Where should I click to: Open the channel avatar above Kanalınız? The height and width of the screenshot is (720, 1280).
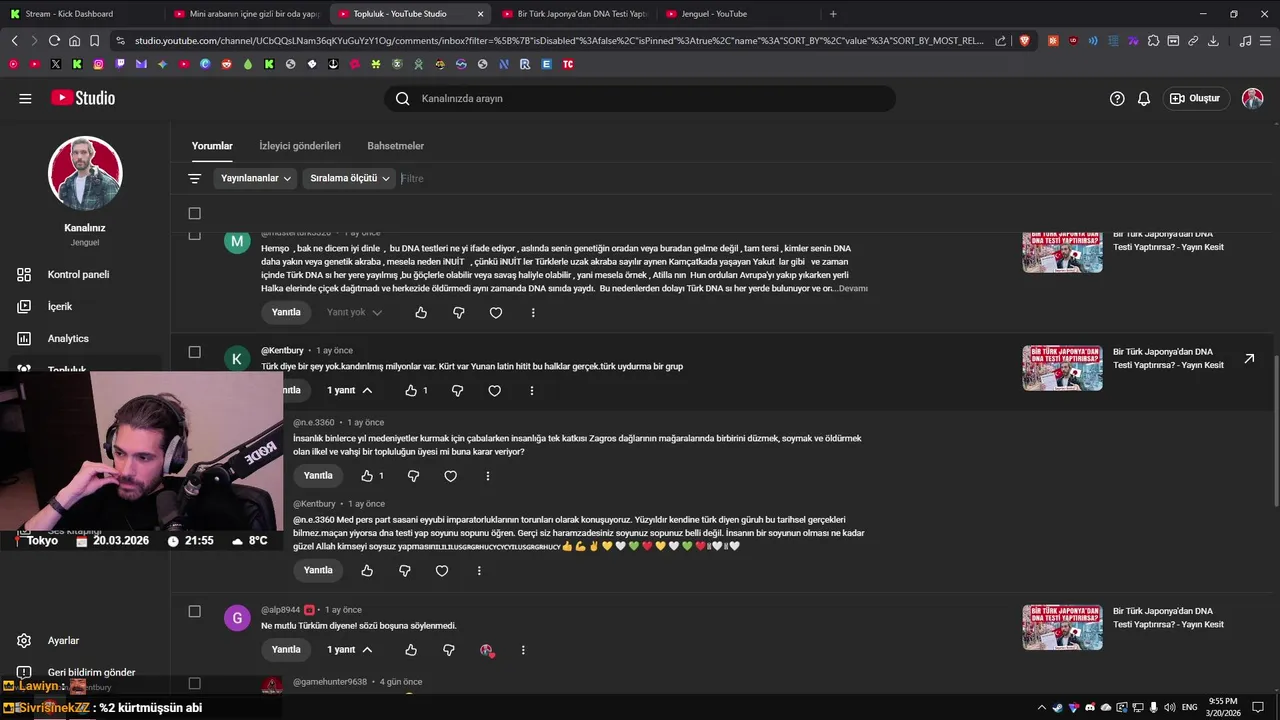85,173
